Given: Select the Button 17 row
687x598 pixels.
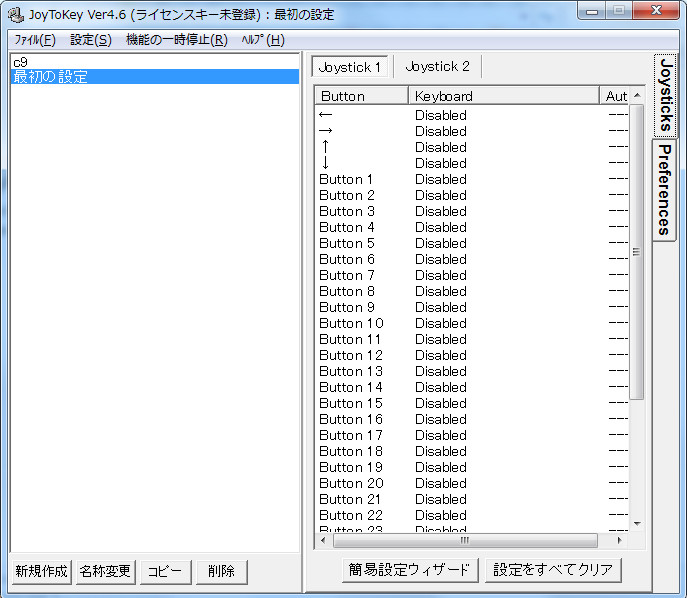Looking at the screenshot, I should point(472,435).
